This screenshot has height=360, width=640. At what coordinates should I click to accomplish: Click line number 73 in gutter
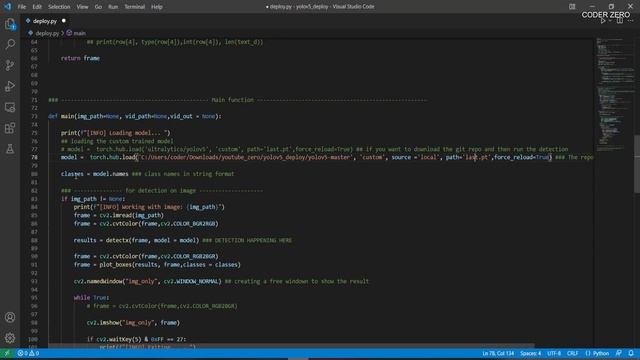pos(34,116)
